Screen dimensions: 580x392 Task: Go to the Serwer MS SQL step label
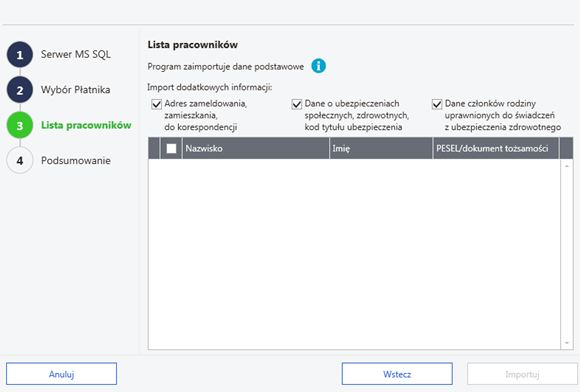point(76,54)
